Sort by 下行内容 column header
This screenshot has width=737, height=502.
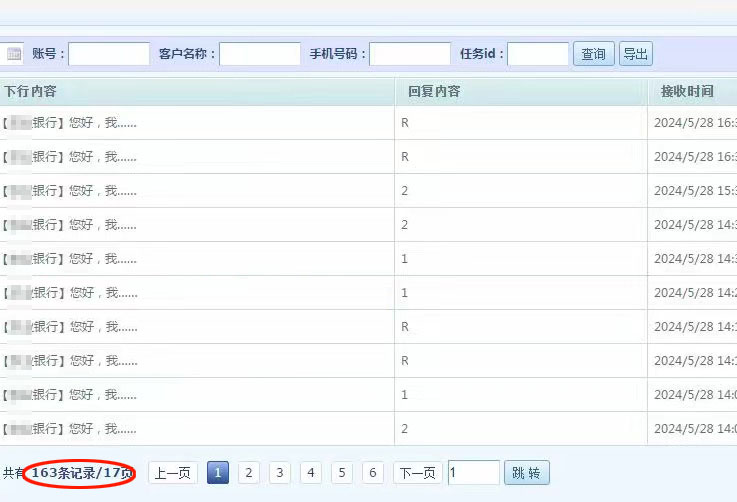(30, 92)
